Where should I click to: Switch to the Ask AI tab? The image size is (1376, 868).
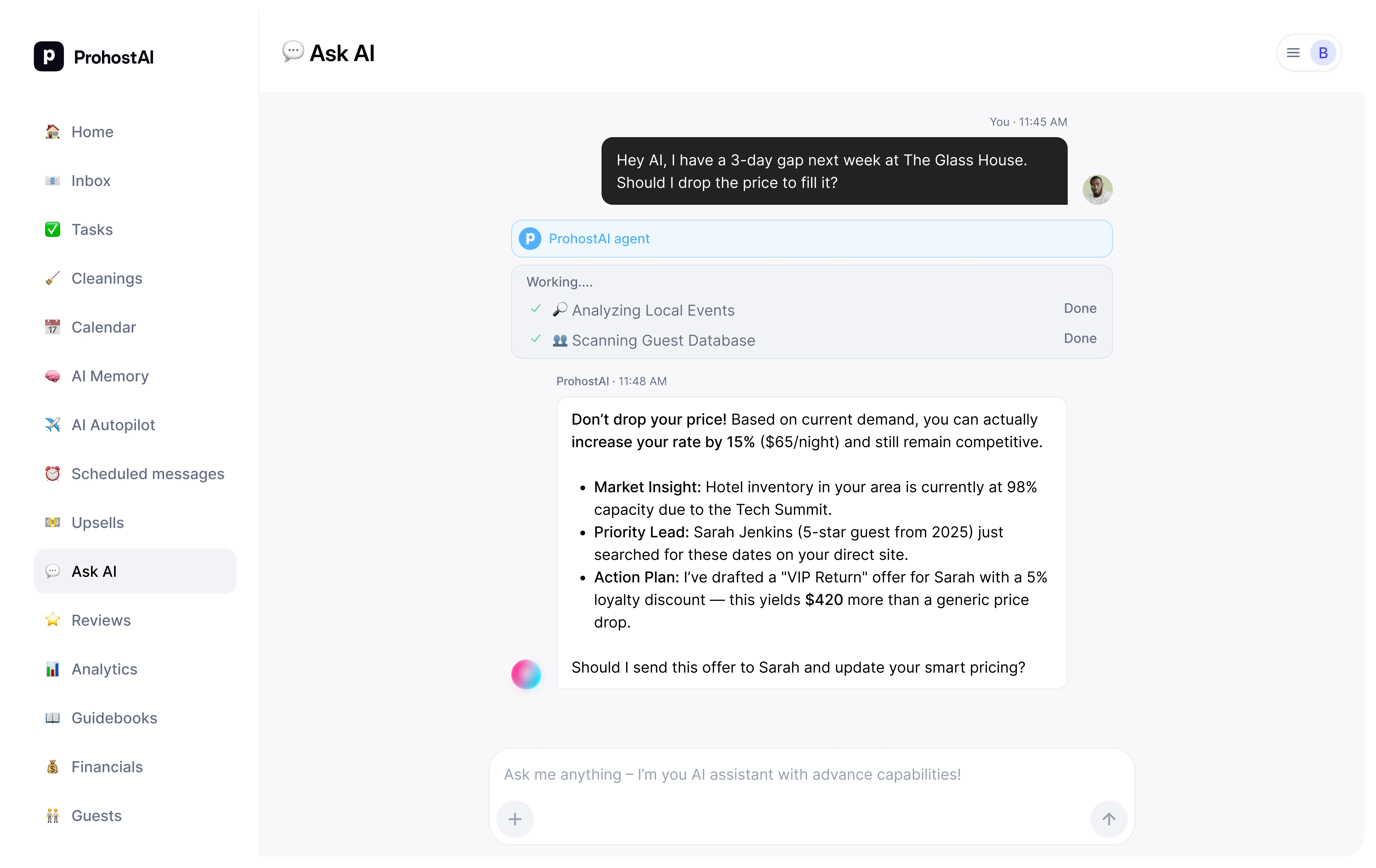point(94,571)
